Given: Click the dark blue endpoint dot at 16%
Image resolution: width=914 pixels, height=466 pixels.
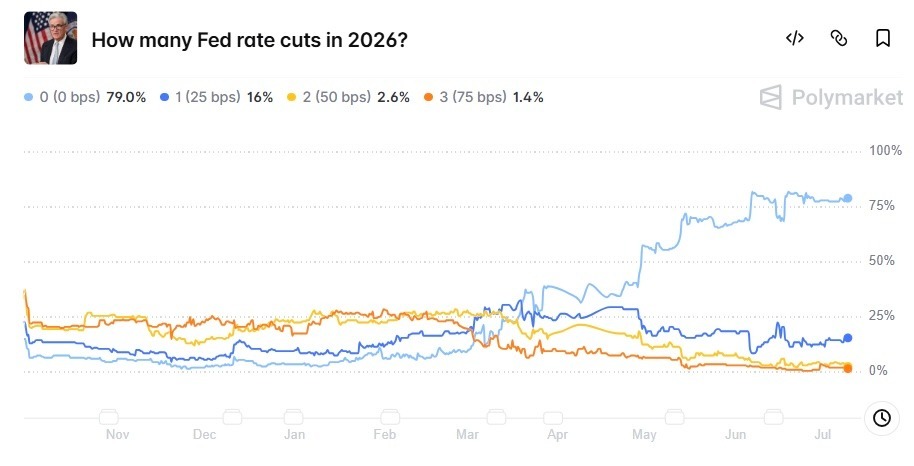Looking at the screenshot, I should click(x=848, y=338).
